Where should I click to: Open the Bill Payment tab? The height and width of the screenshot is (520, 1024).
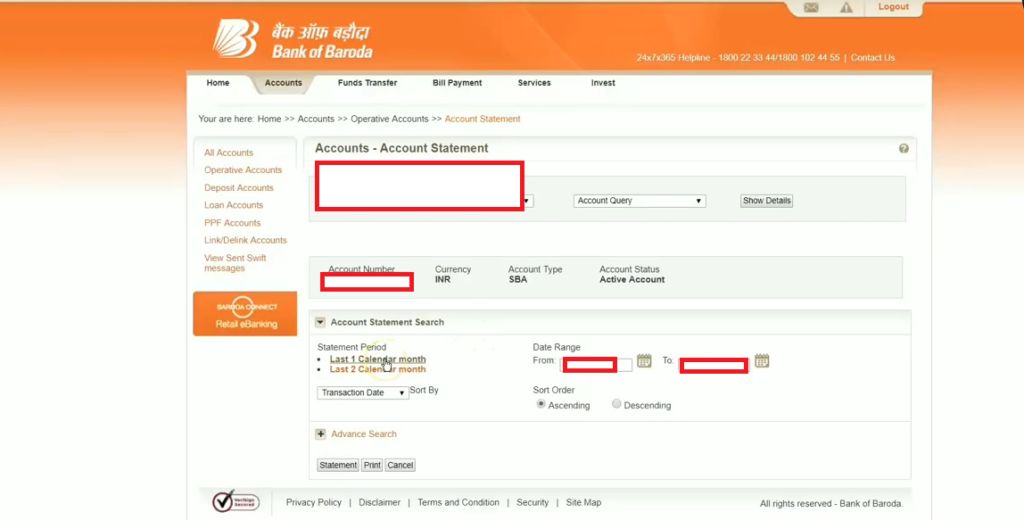(x=457, y=83)
